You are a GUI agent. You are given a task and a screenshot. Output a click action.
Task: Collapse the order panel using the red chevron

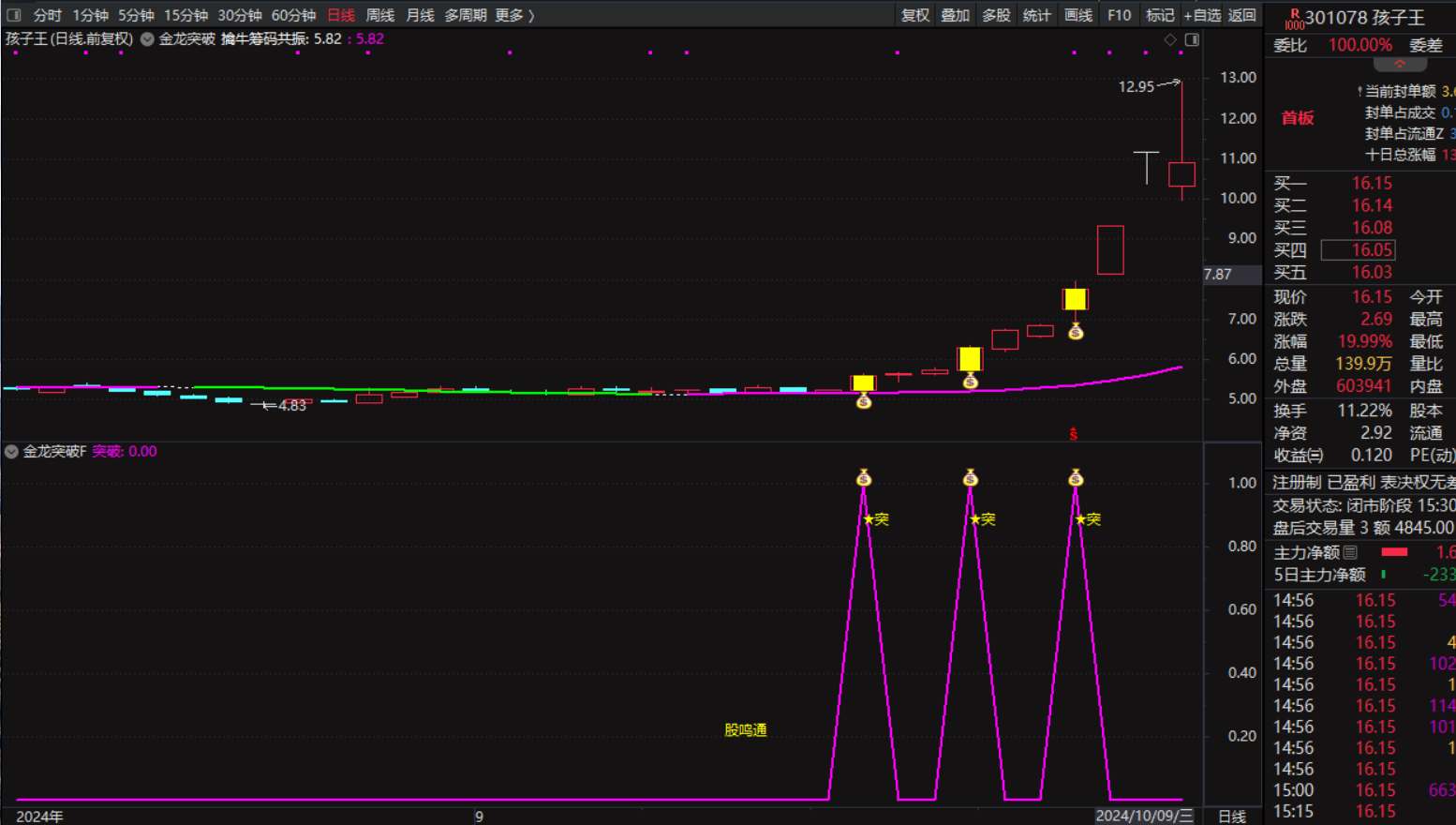[1400, 65]
